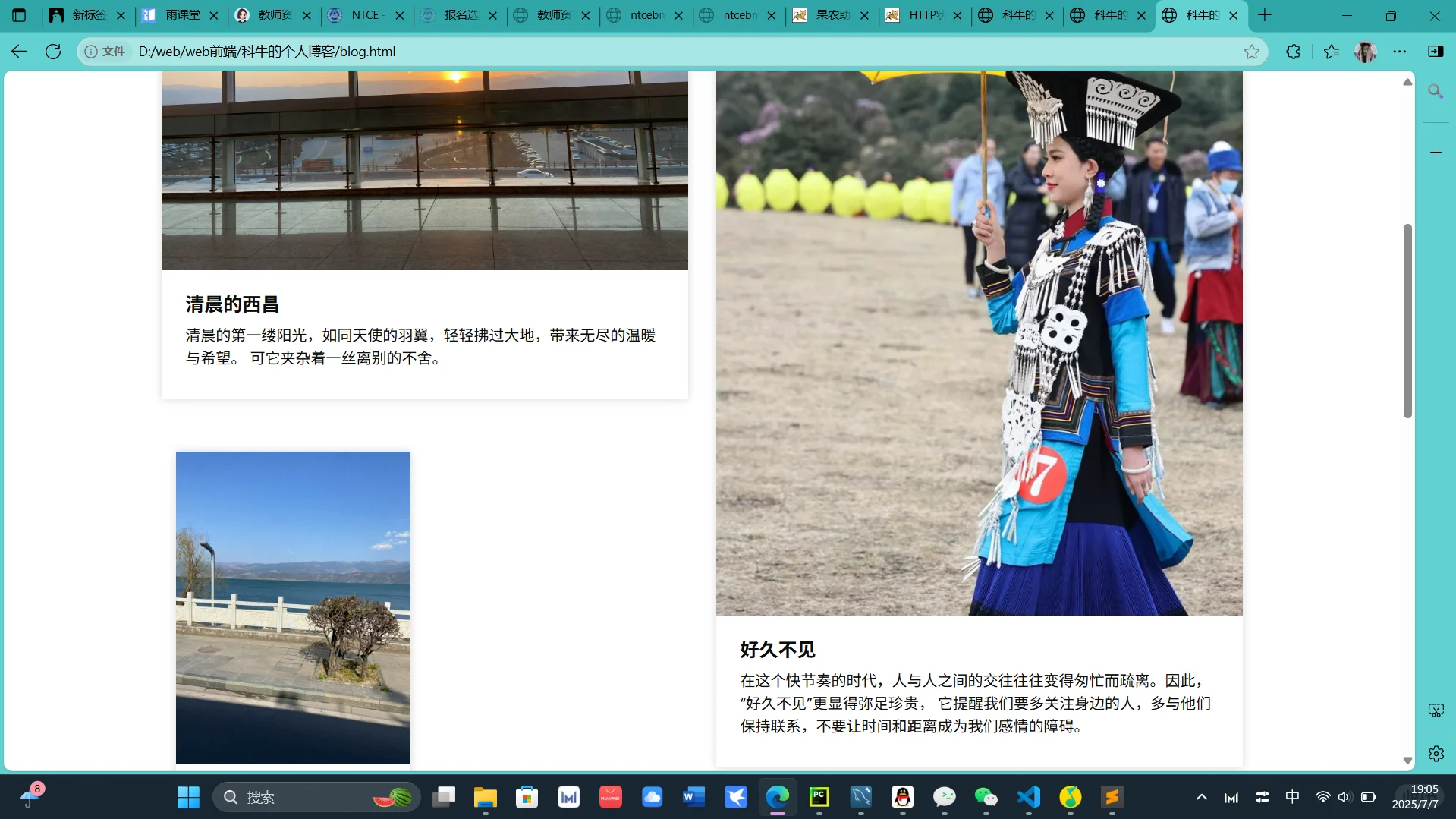Open Sublime Text from the taskbar
This screenshot has height=819, width=1456.
pos(1112,797)
